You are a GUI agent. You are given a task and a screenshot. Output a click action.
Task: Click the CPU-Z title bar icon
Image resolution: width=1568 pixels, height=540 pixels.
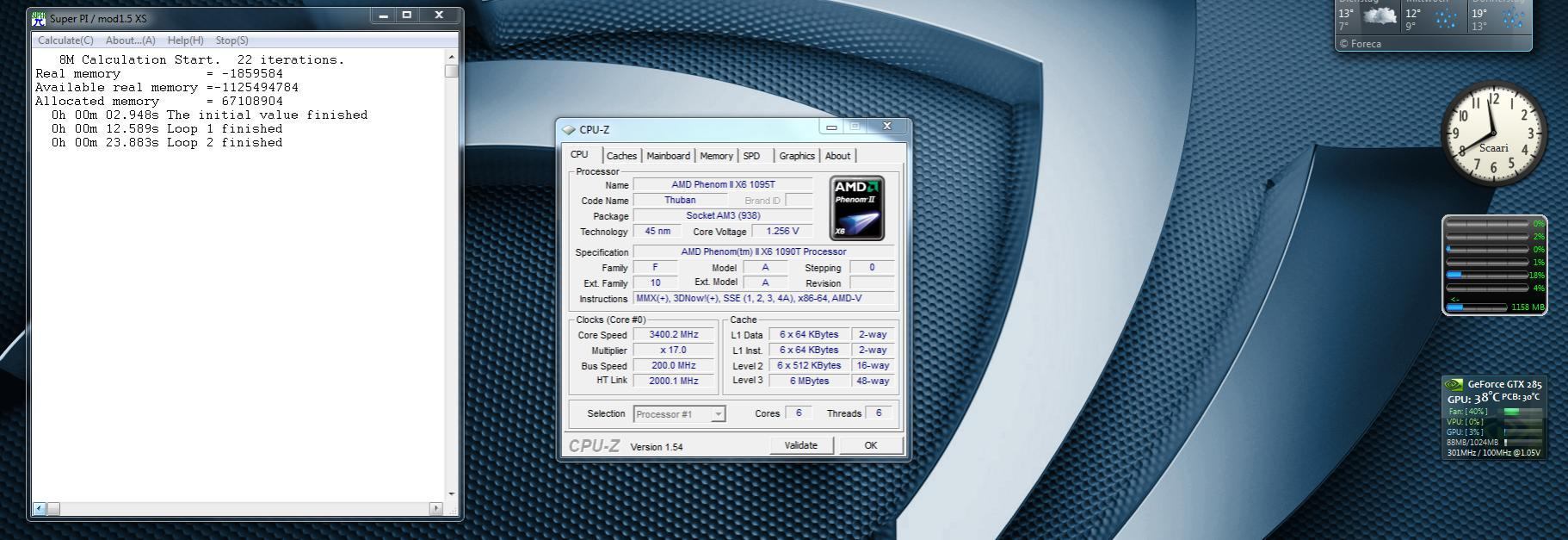pyautogui.click(x=569, y=130)
